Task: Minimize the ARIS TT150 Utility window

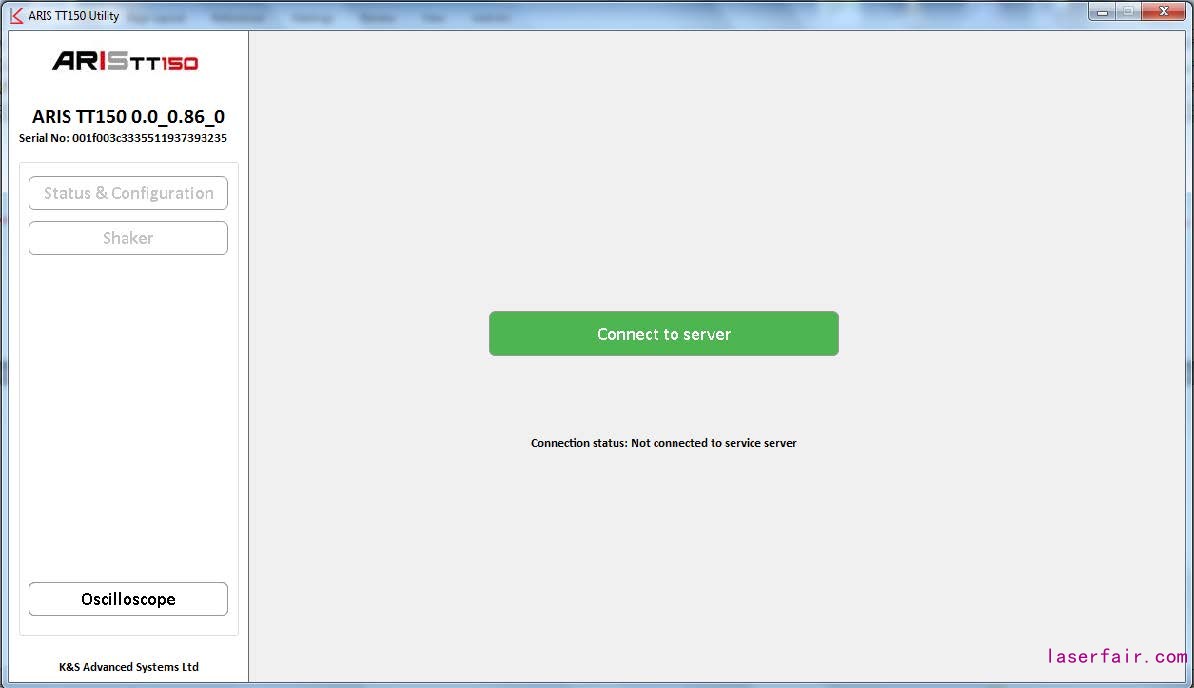Action: [x=1103, y=12]
